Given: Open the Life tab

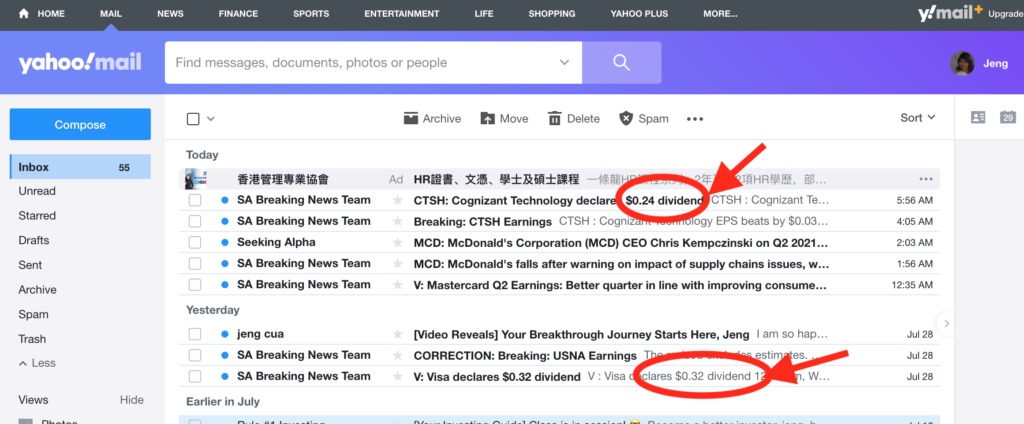Looking at the screenshot, I should click(484, 14).
